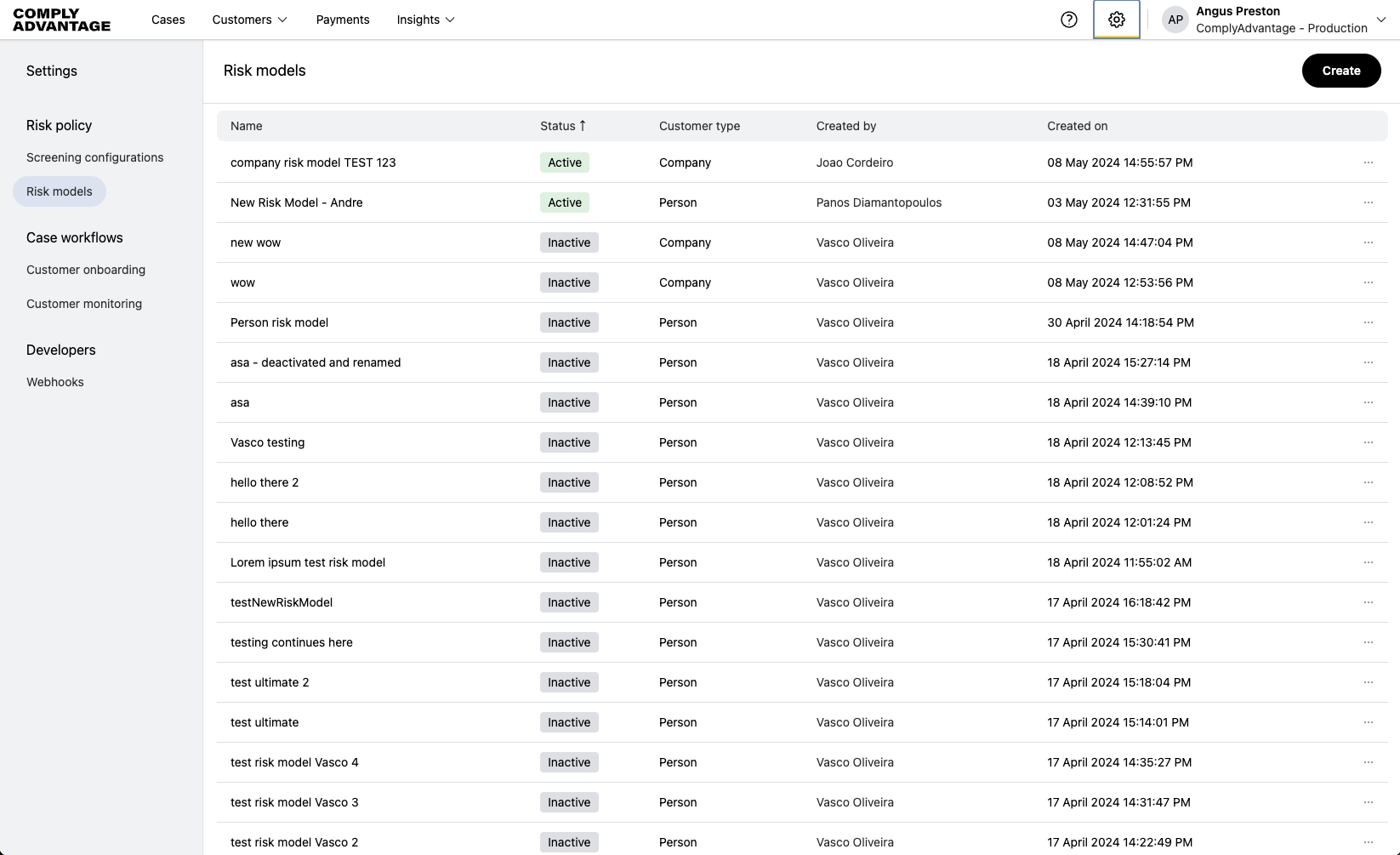This screenshot has height=855, width=1400.
Task: Open the help icon in the top bar
Action: pos(1069,19)
